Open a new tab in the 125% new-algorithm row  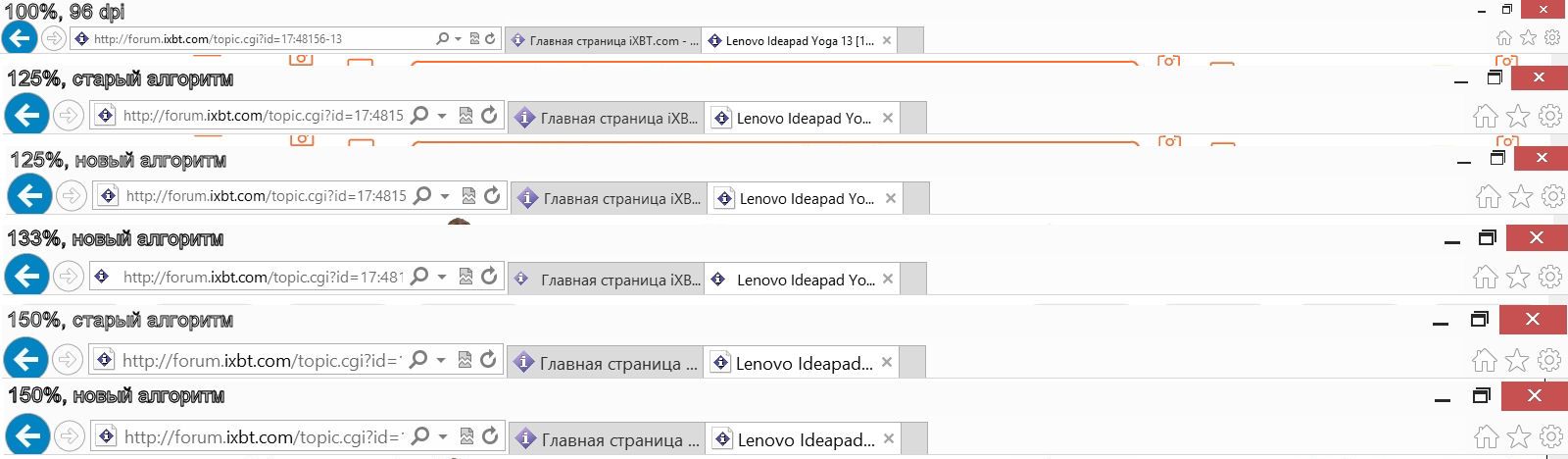point(915,198)
